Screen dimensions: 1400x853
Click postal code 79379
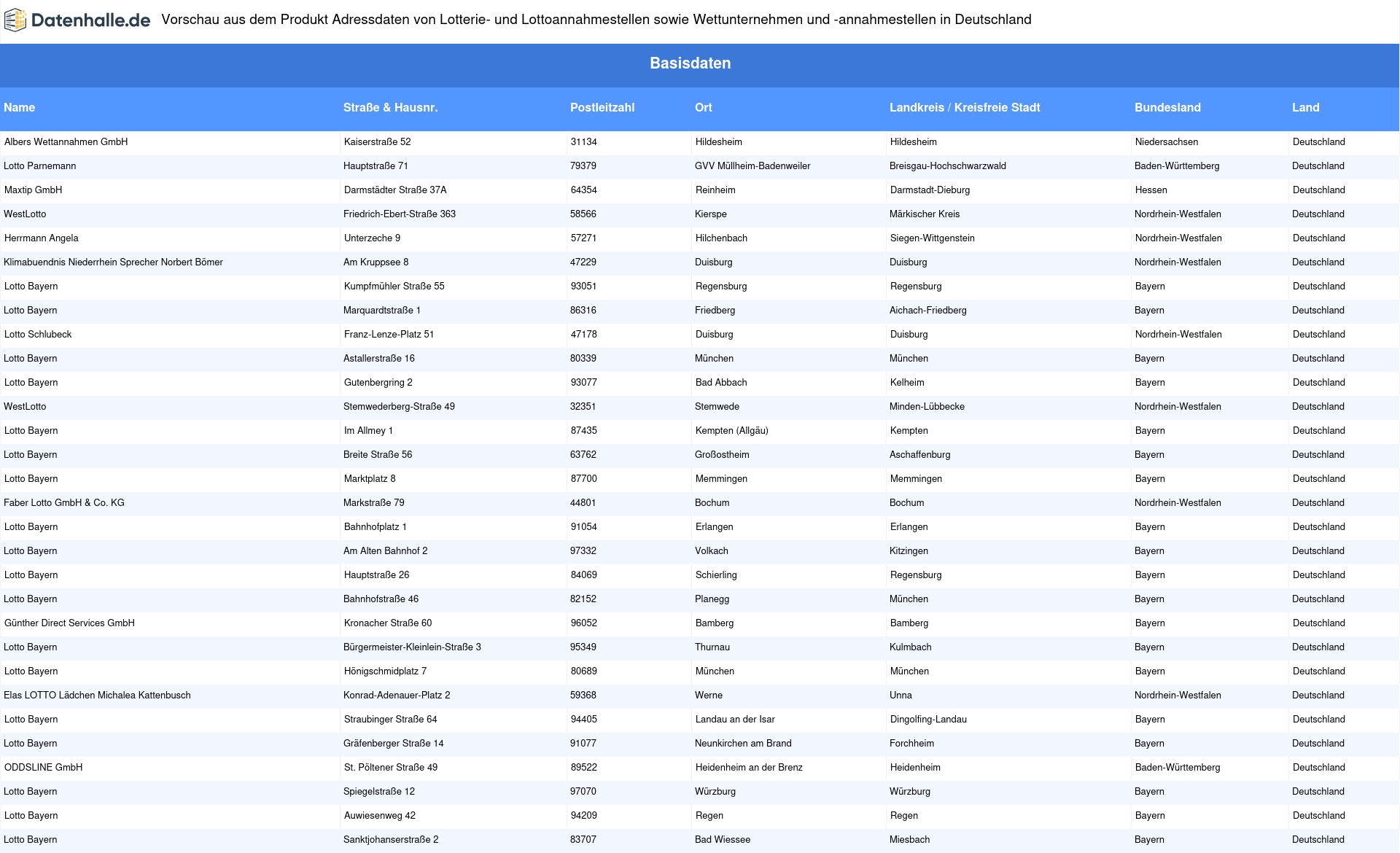point(583,166)
